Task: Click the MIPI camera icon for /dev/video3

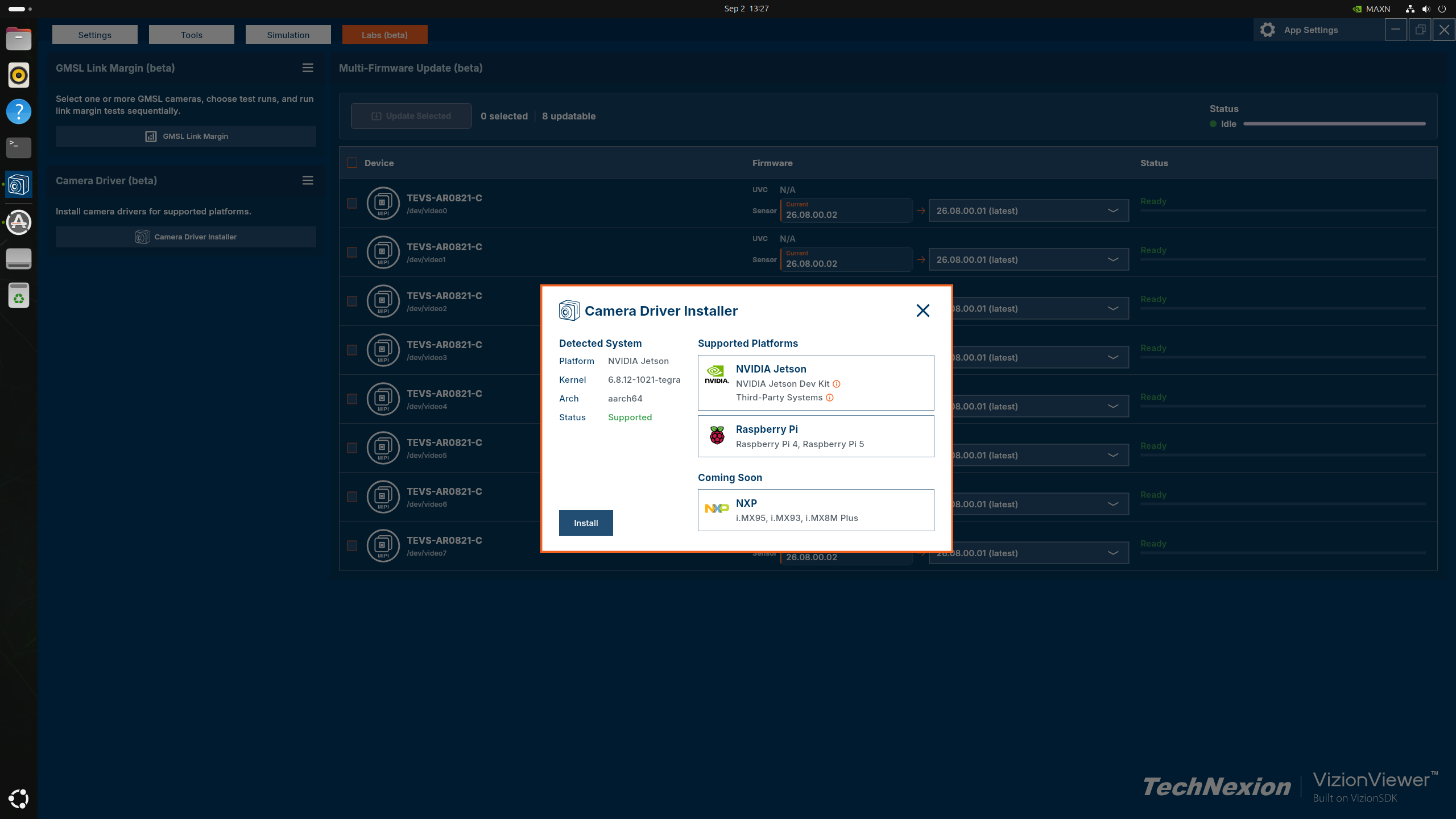Action: (383, 350)
